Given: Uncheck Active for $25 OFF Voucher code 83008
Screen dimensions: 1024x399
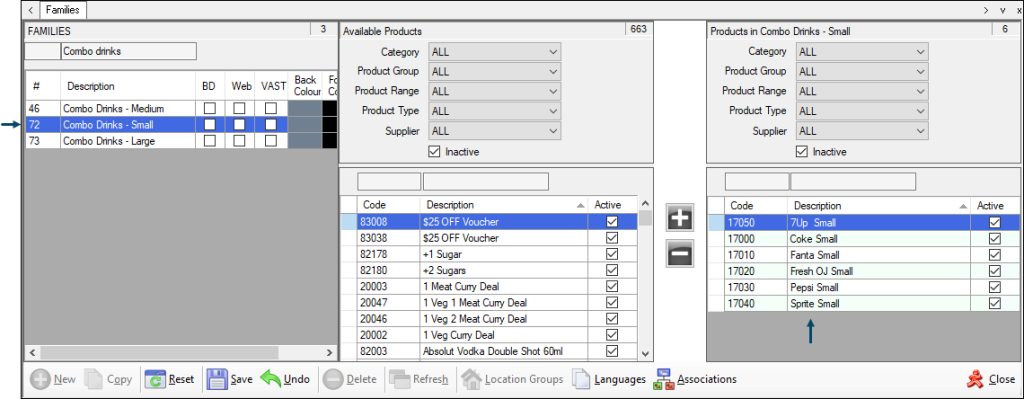Looking at the screenshot, I should pyautogui.click(x=612, y=222).
